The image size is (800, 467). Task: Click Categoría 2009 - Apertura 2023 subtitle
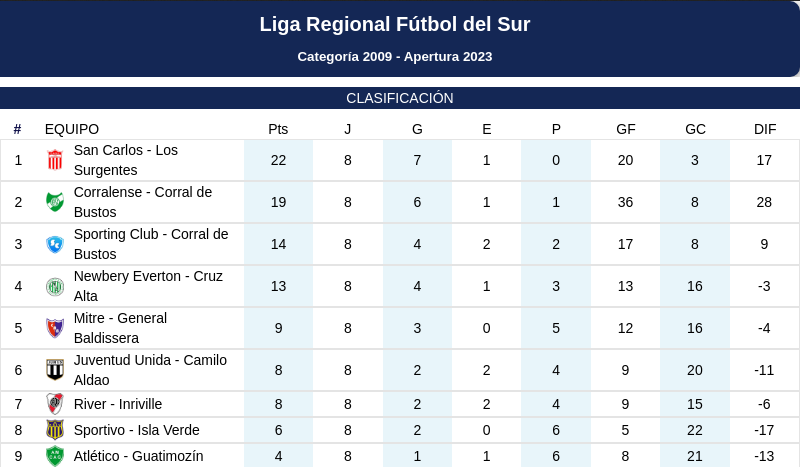(x=395, y=57)
